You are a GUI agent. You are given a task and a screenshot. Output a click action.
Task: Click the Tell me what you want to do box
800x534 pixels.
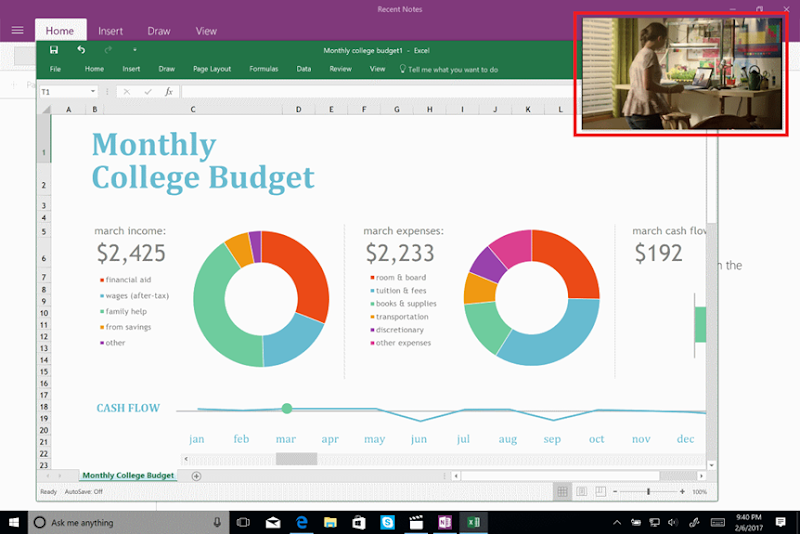(x=448, y=69)
